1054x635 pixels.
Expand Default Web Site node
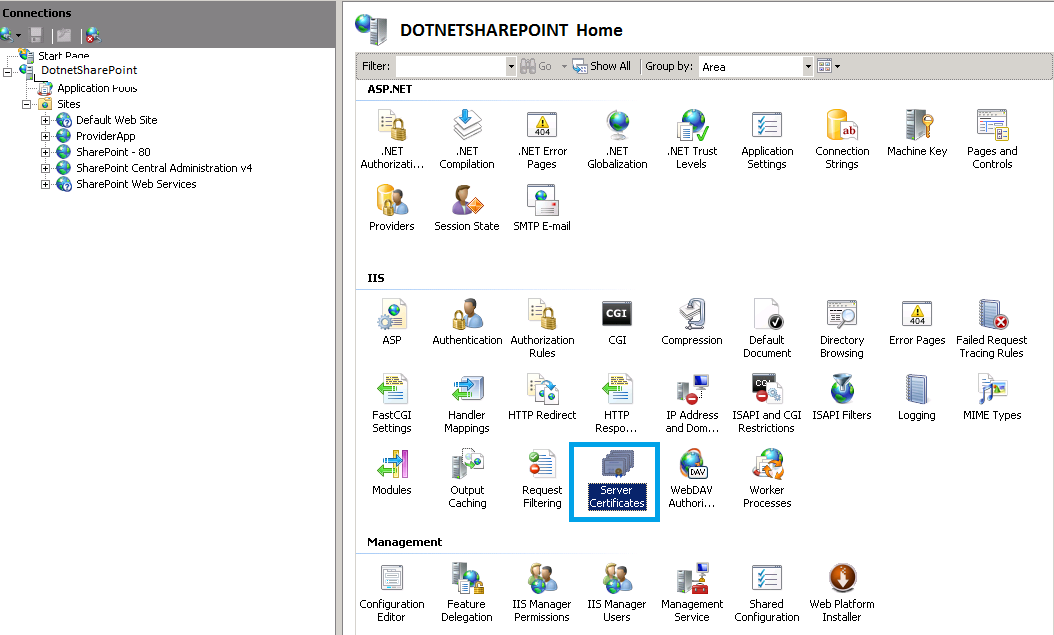click(46, 120)
